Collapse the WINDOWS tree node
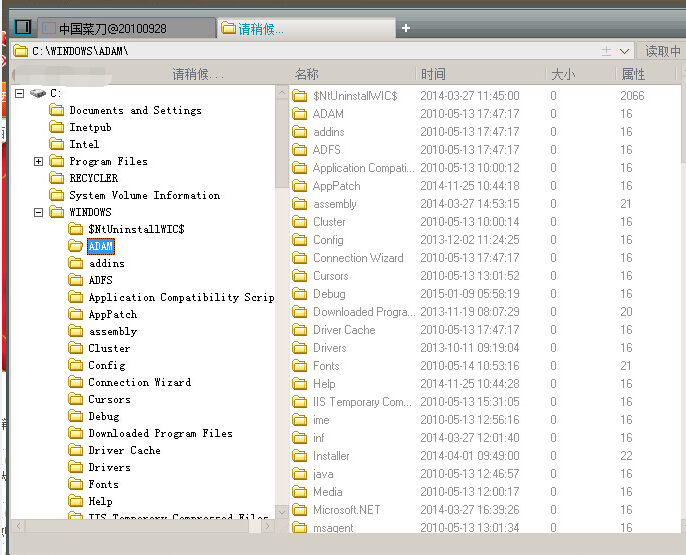This screenshot has width=686, height=555. click(38, 213)
